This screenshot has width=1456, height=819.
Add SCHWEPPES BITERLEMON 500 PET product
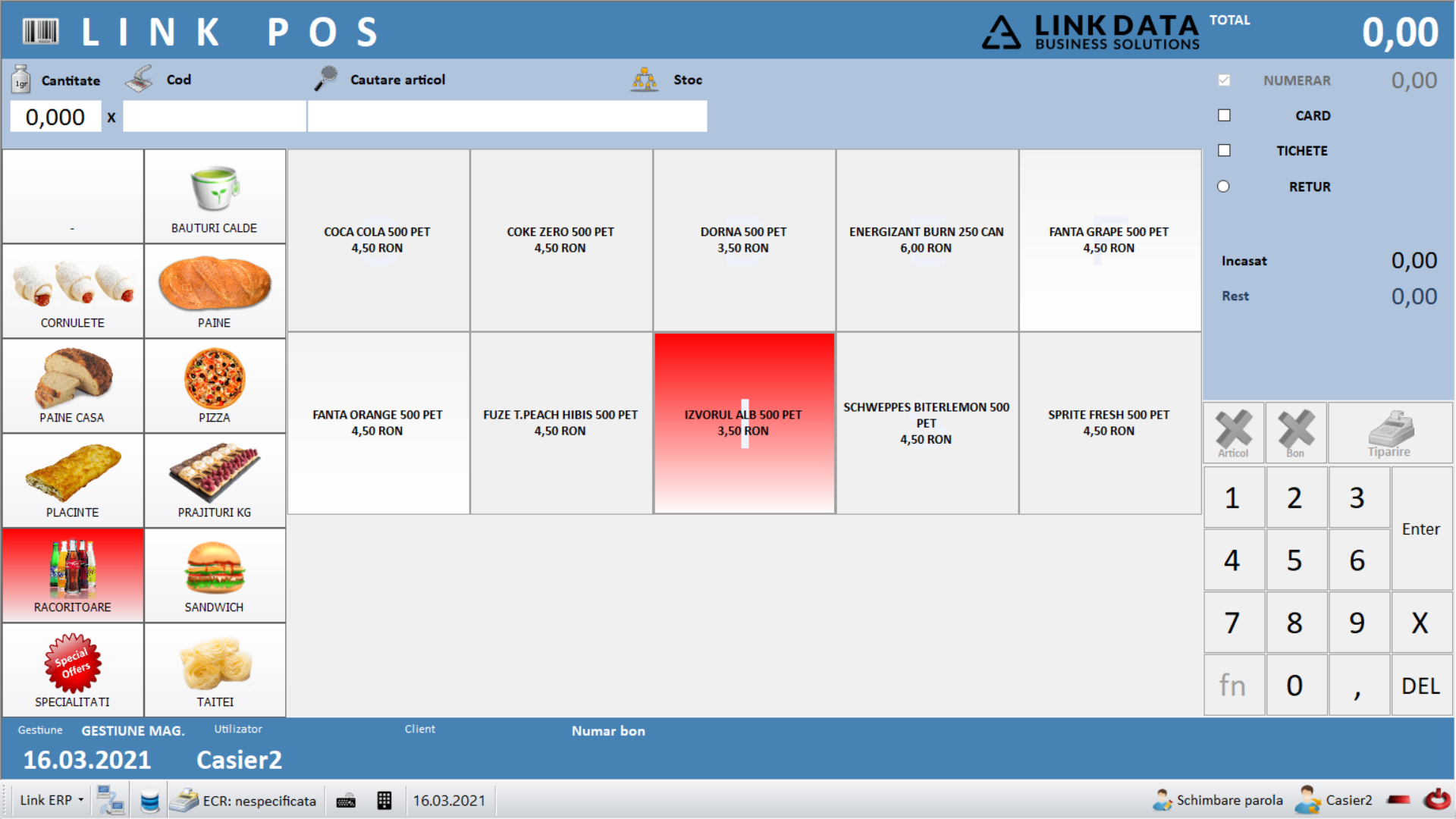tap(927, 423)
